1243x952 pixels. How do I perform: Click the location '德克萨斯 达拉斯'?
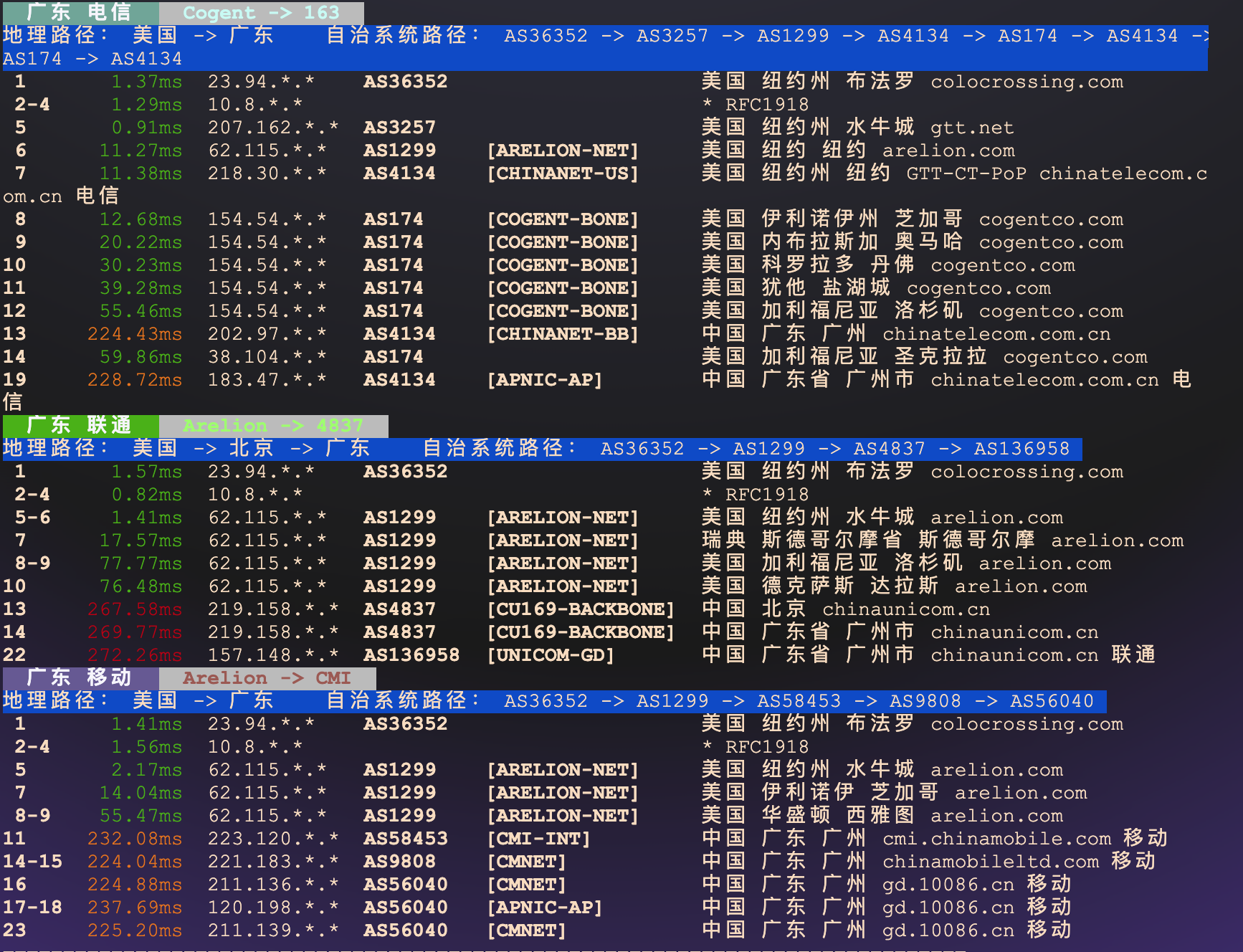(850, 586)
